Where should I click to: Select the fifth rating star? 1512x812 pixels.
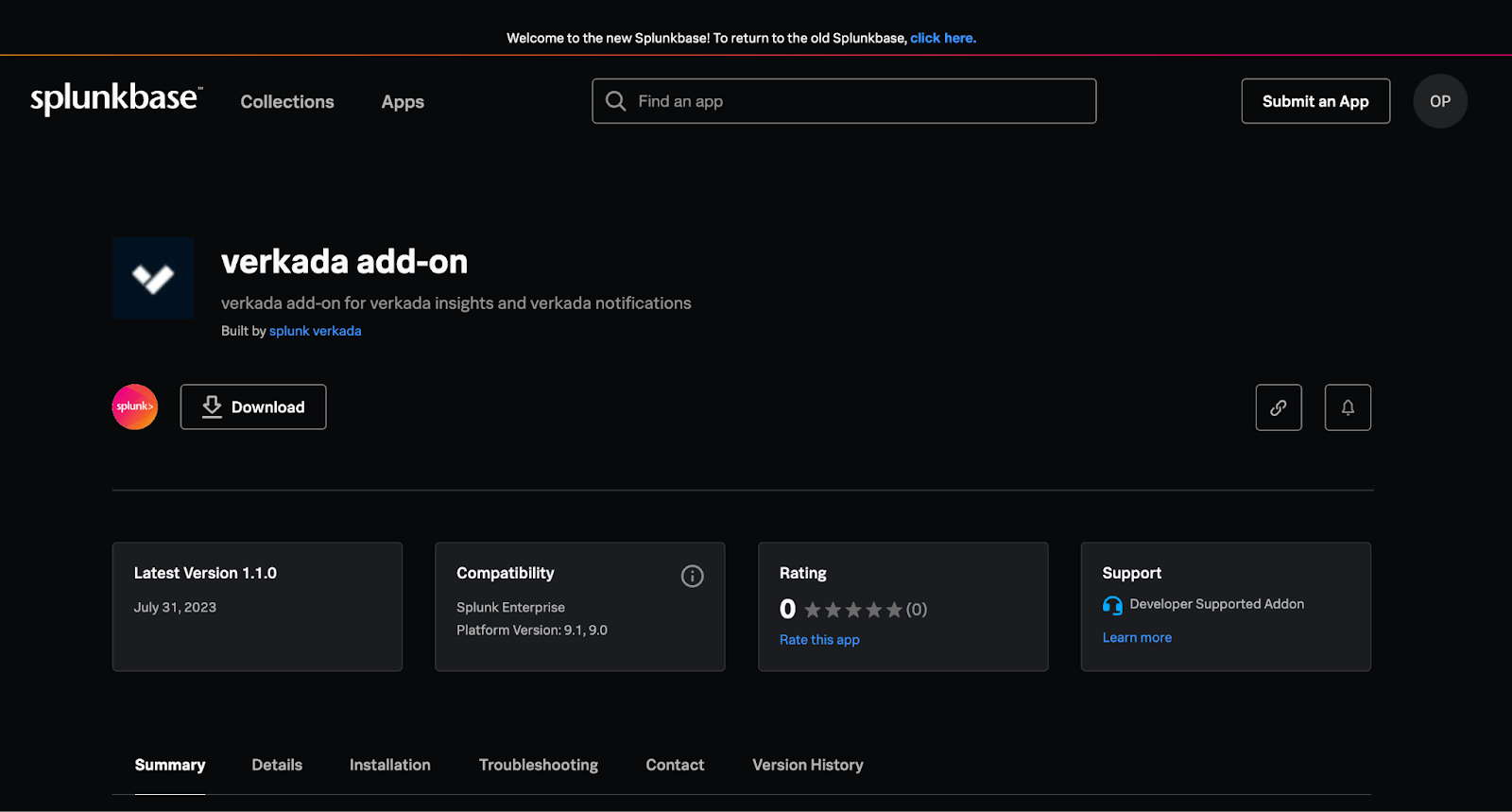pyautogui.click(x=894, y=610)
